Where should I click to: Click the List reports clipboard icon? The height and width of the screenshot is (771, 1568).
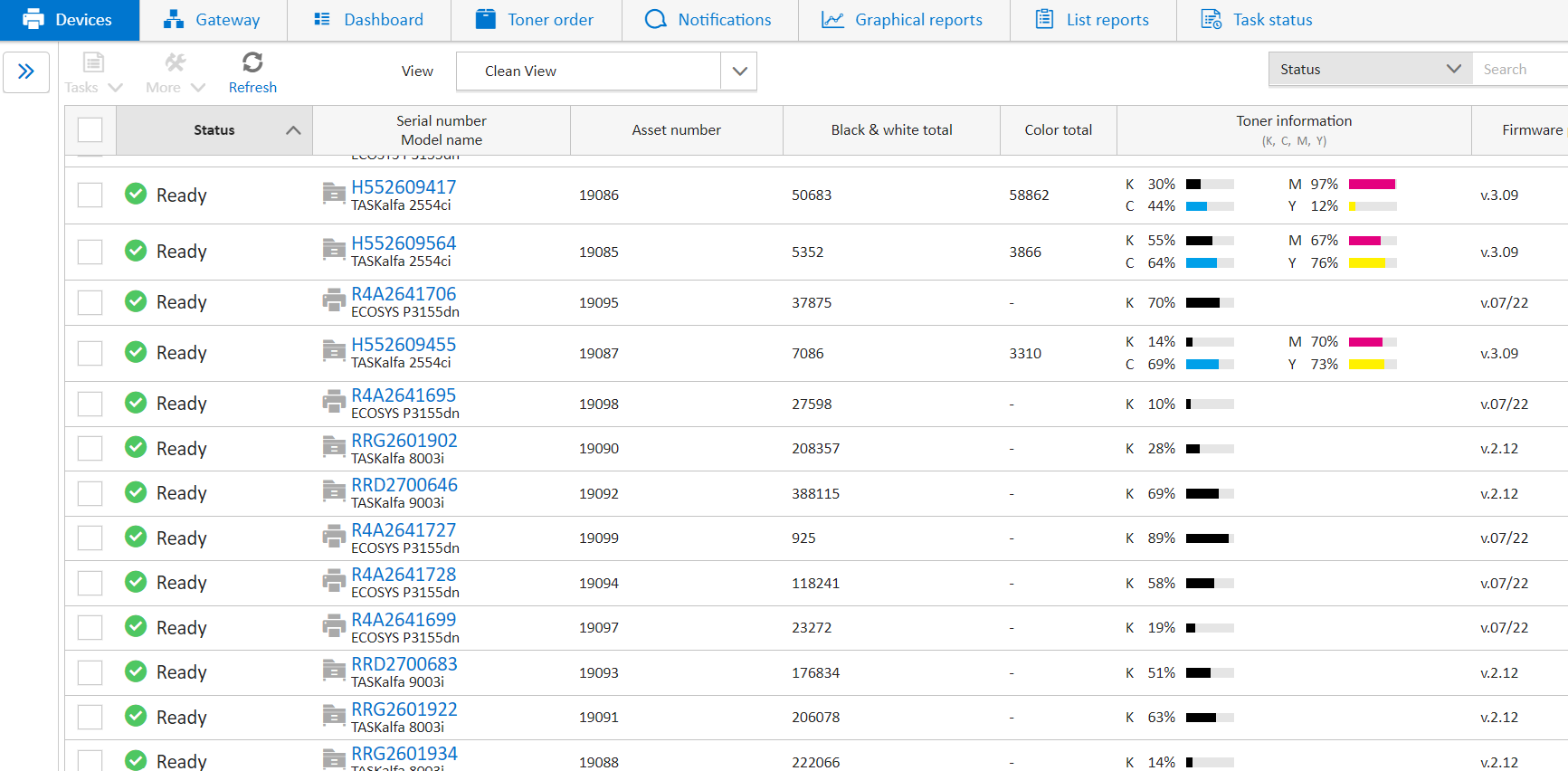pos(1044,19)
